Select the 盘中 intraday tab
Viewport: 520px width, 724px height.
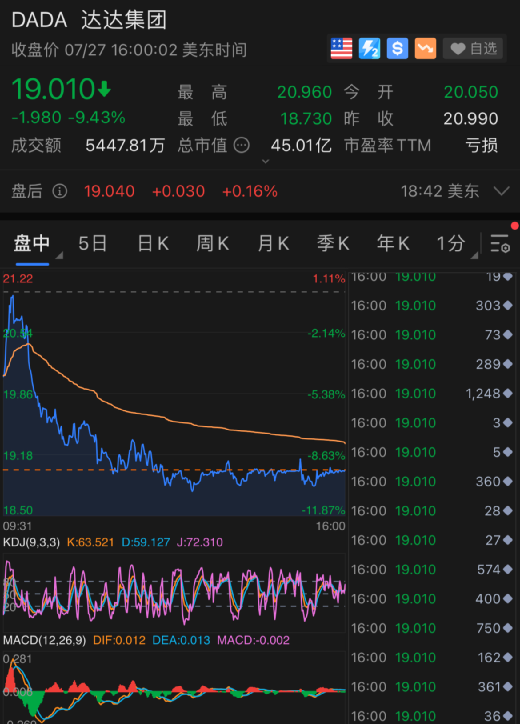pyautogui.click(x=31, y=243)
